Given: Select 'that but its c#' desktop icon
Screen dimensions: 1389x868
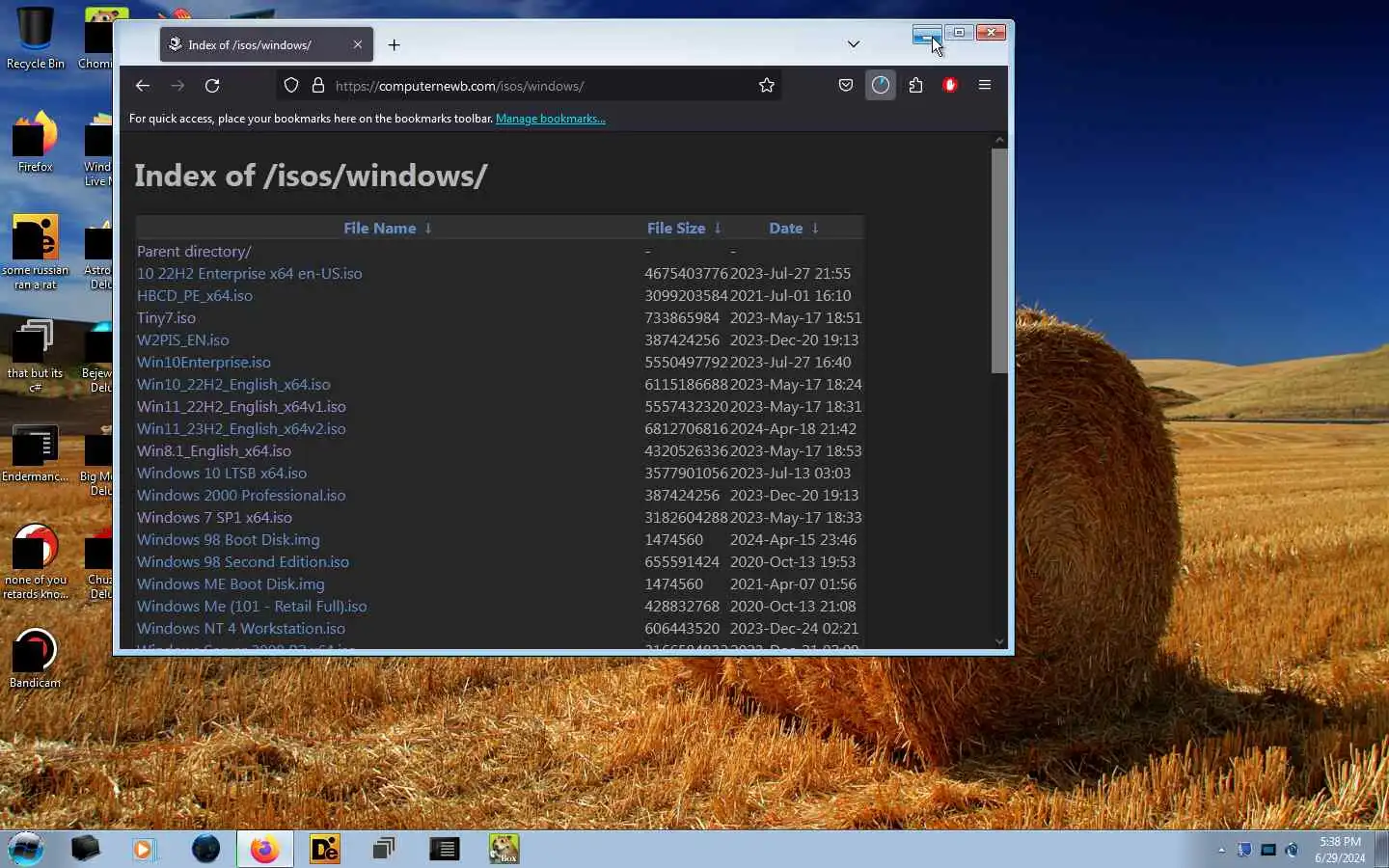Looking at the screenshot, I should point(35,355).
